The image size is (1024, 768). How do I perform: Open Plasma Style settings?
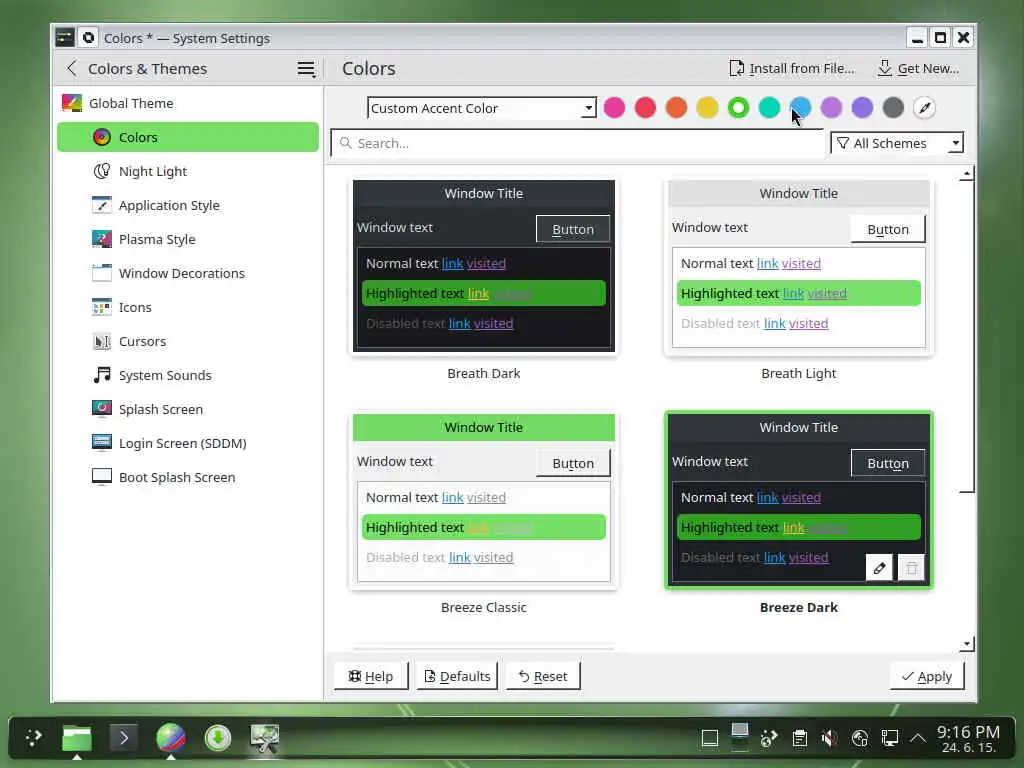188,239
